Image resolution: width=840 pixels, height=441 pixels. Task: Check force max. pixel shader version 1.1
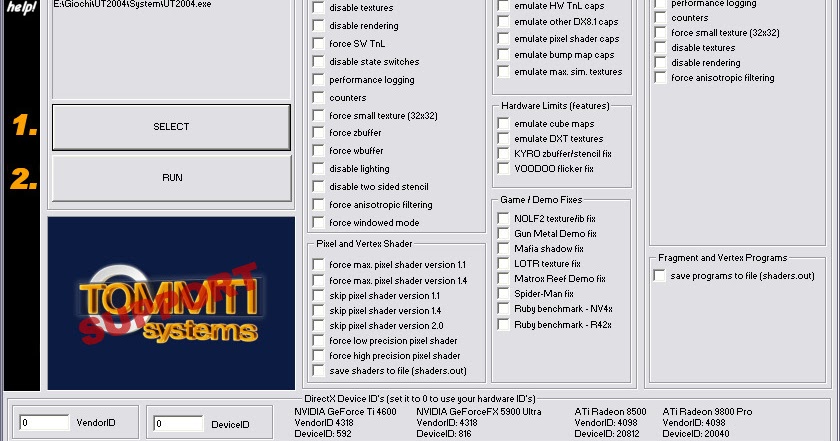coord(319,265)
